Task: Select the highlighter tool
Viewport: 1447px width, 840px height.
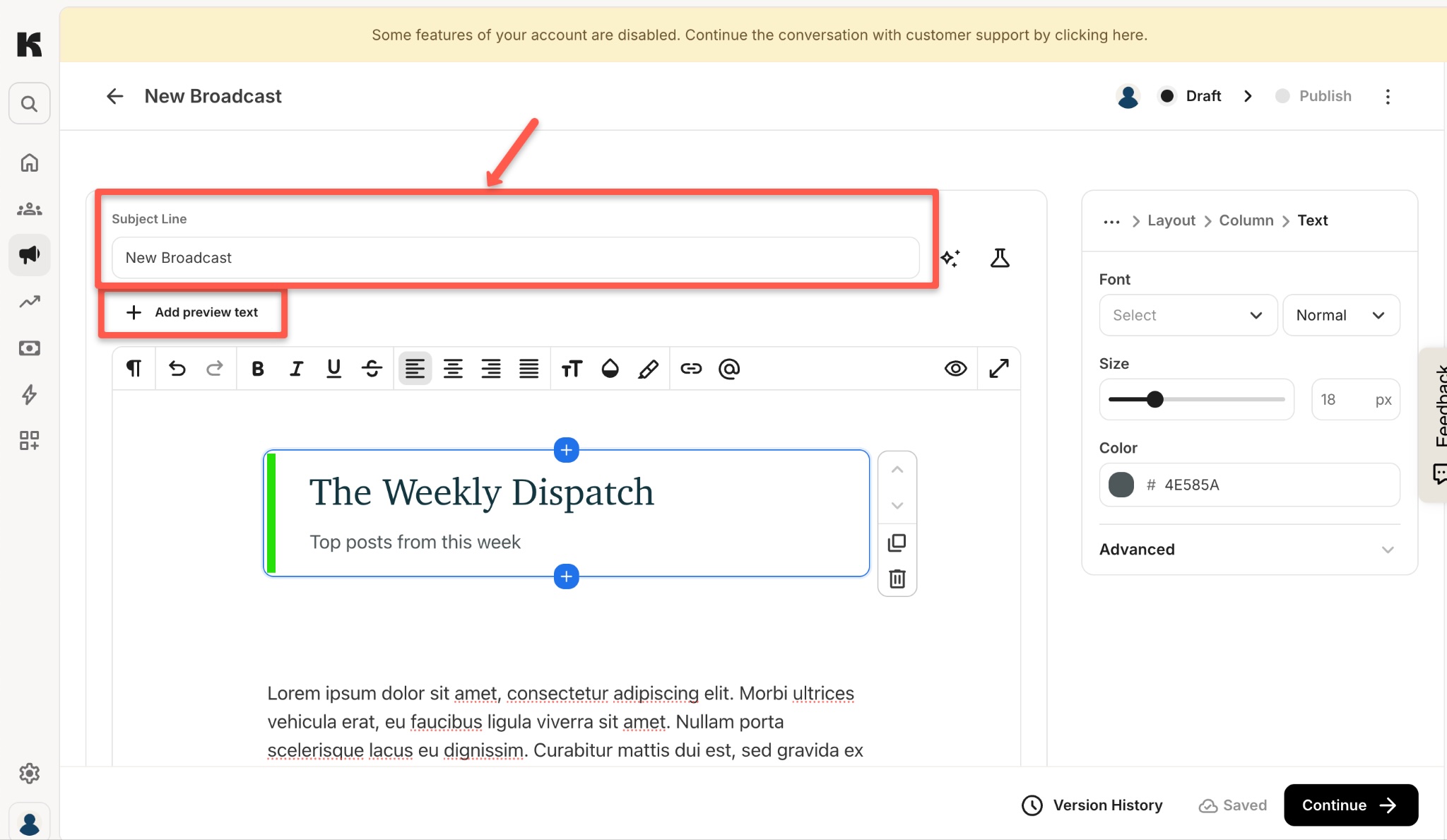Action: pos(648,368)
